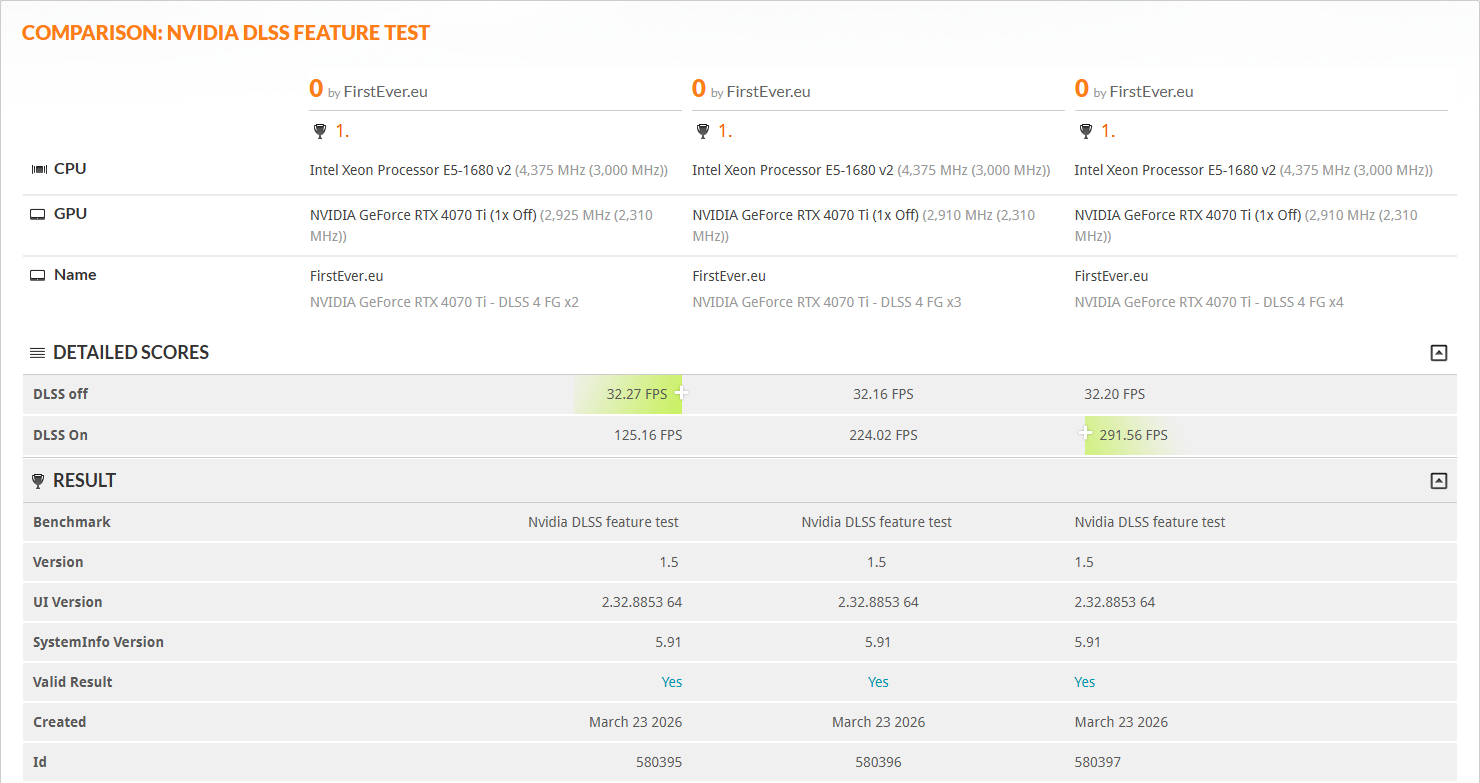Viewport: 1480px width, 783px height.
Task: Click the list icon beside DETAILED SCORES
Action: pyautogui.click(x=37, y=352)
